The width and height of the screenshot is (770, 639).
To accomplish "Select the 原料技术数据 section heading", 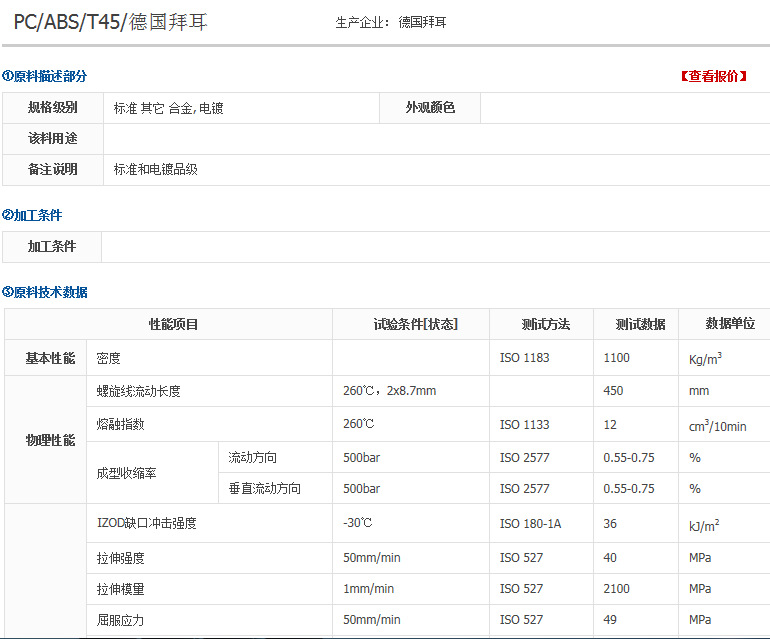I will click(x=45, y=292).
